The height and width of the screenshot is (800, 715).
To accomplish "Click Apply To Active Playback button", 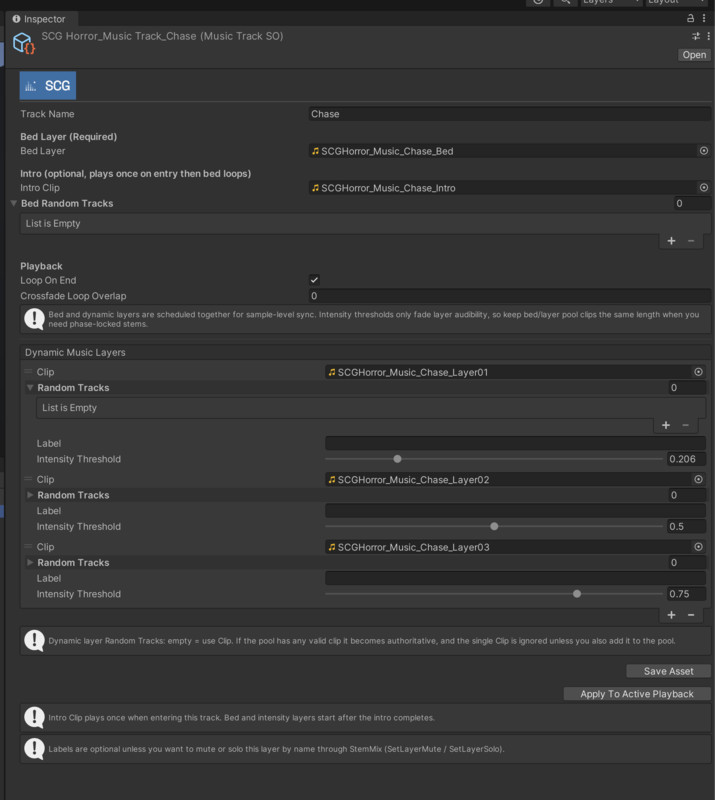I will pos(637,694).
